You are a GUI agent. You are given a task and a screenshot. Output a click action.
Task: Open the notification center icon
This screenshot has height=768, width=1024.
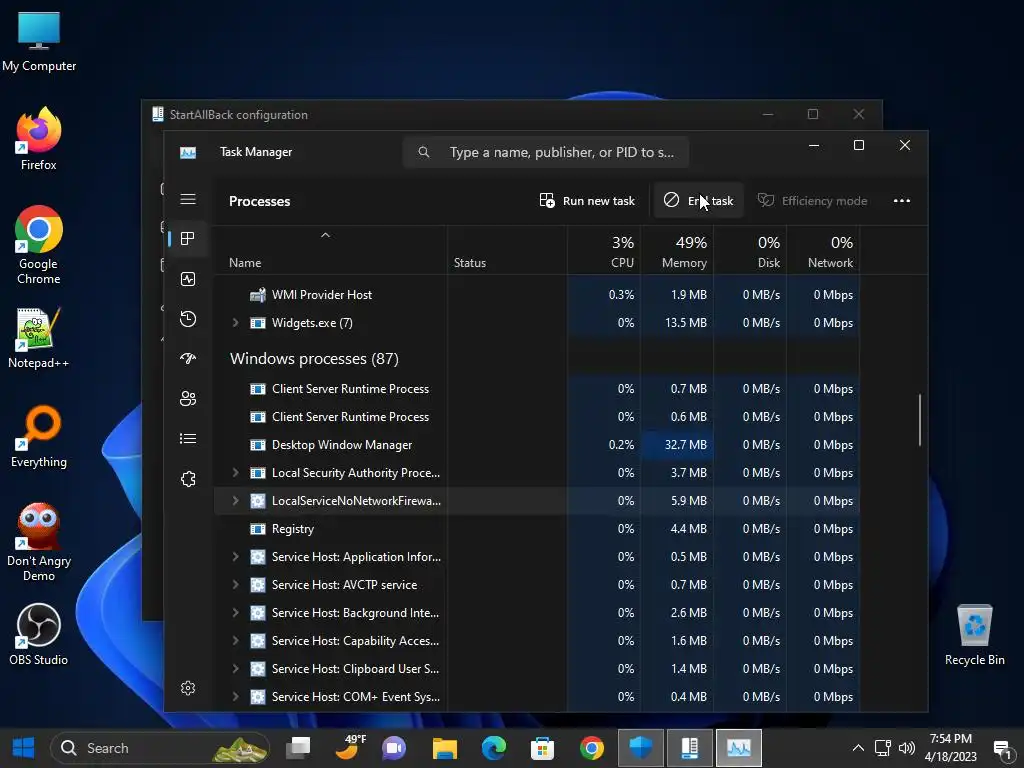[1002, 749]
